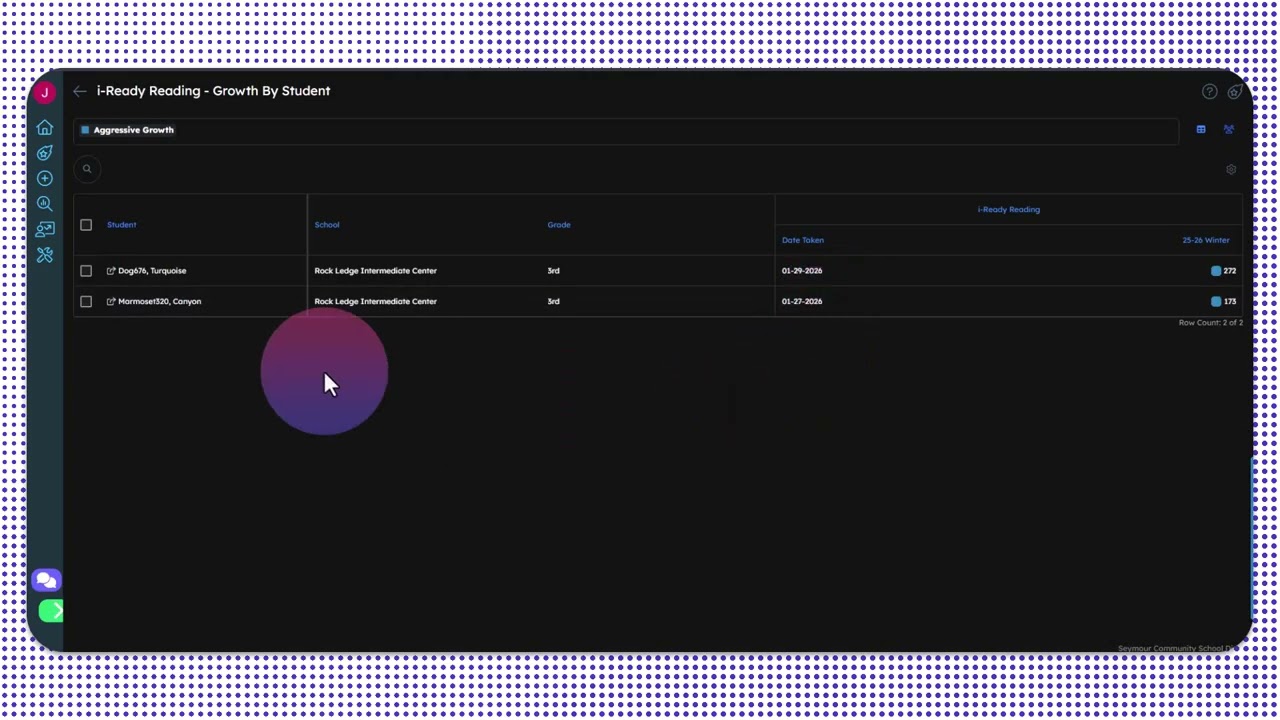Image resolution: width=1280 pixels, height=720 pixels.
Task: Click the blue swatch beside score 272
Action: point(1216,271)
